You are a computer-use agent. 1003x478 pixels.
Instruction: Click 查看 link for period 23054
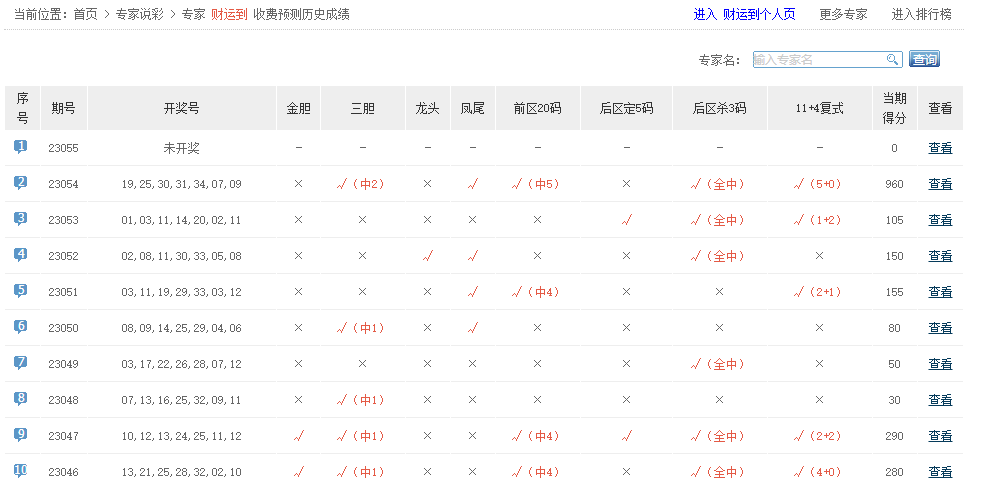940,184
